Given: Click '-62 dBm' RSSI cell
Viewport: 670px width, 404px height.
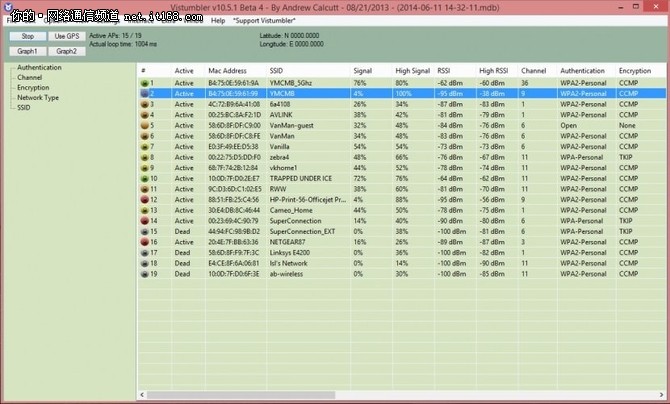Looking at the screenshot, I should [450, 83].
